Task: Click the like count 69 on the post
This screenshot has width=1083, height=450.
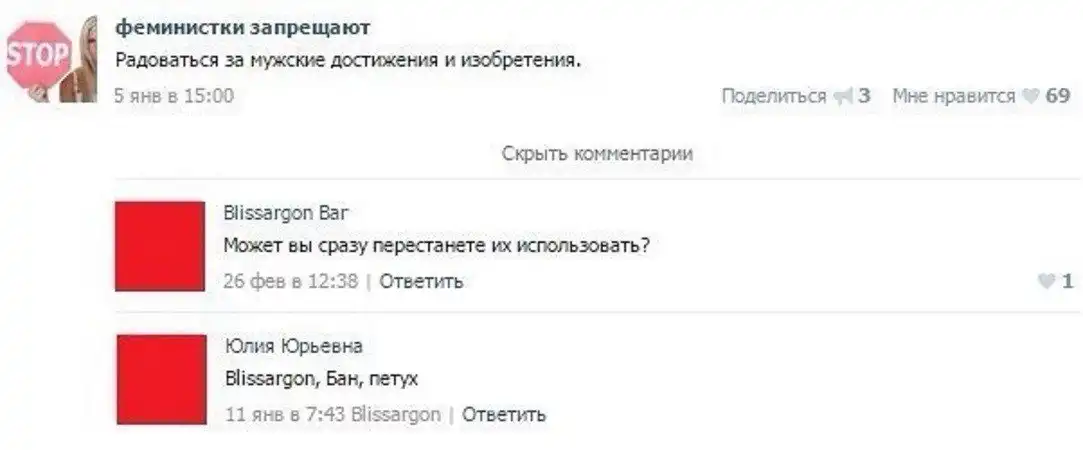Action: (x=1057, y=96)
